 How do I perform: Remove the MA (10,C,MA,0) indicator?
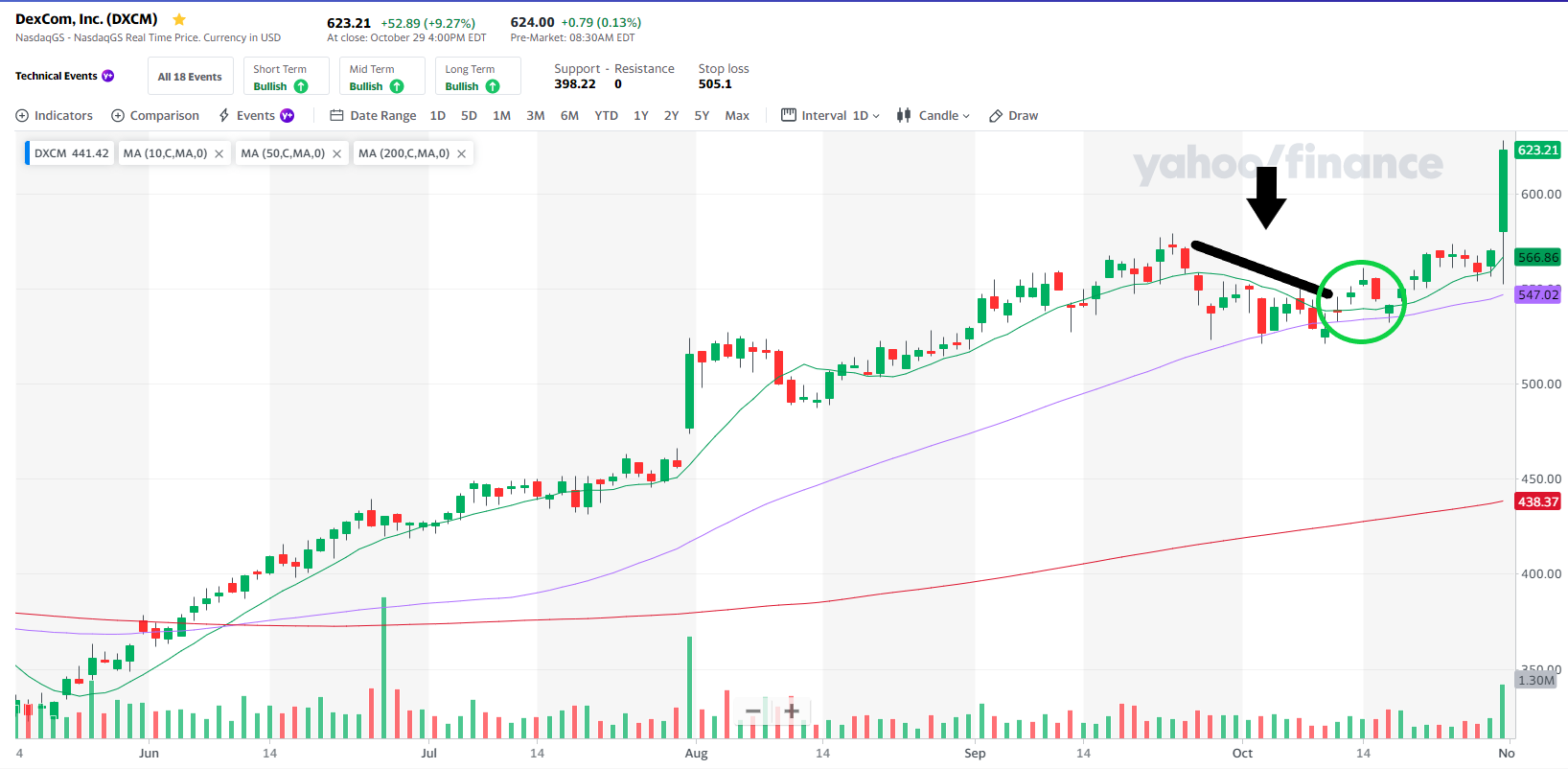tap(219, 153)
